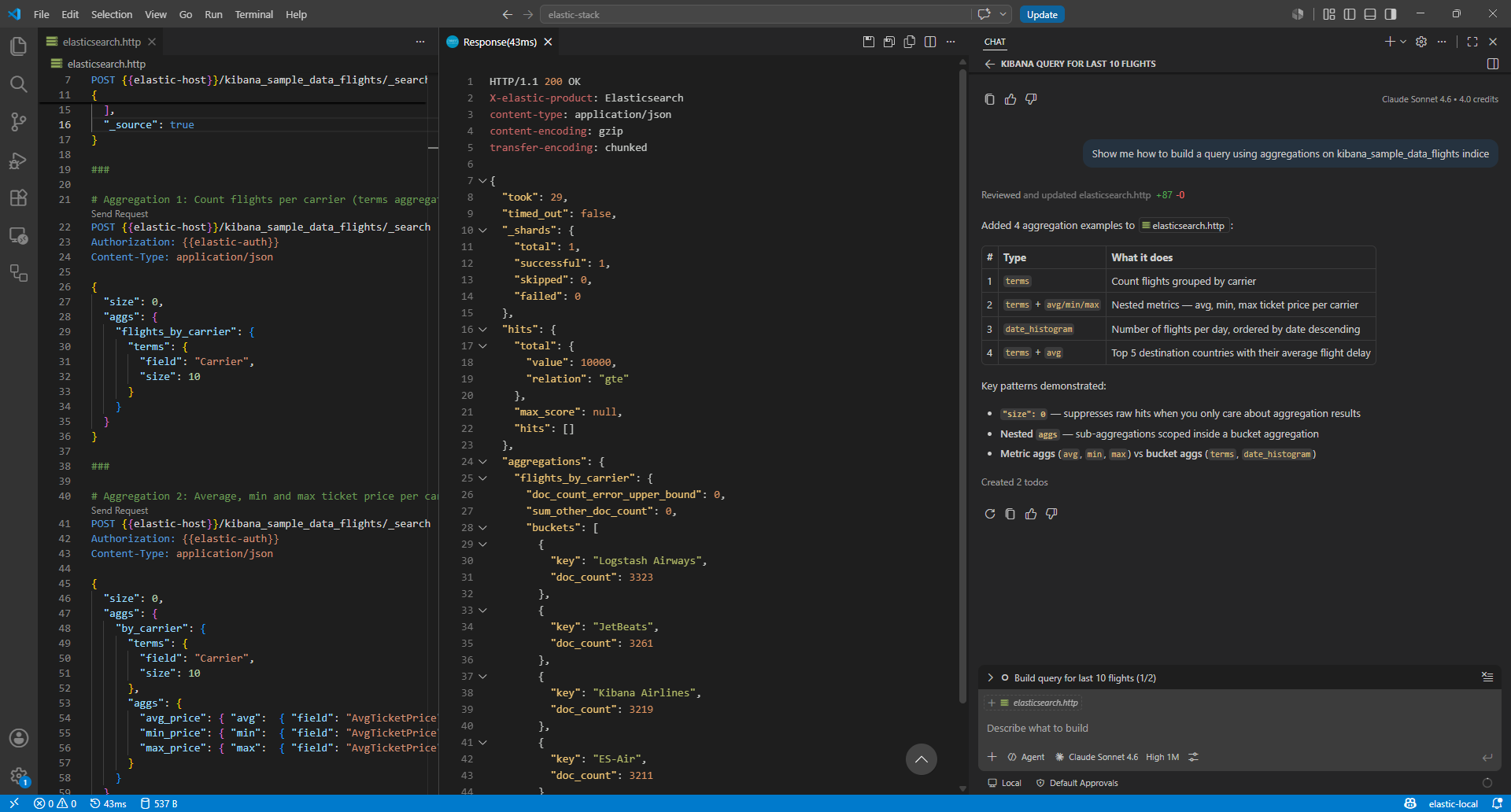This screenshot has width=1511, height=812.
Task: Maximize the chat panel
Action: pyautogui.click(x=1472, y=42)
